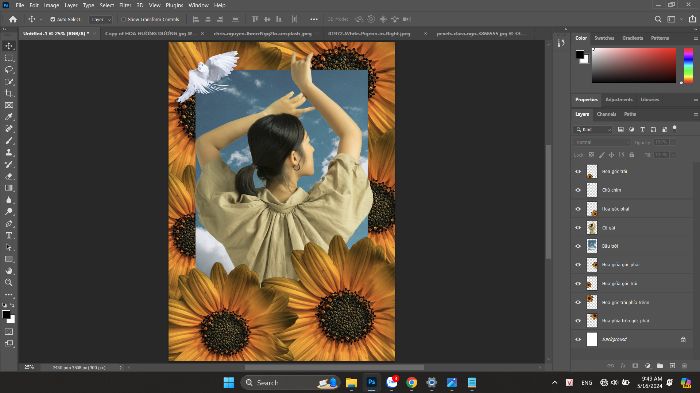The height and width of the screenshot is (393, 700).
Task: Select the Lasso tool
Action: tap(9, 70)
